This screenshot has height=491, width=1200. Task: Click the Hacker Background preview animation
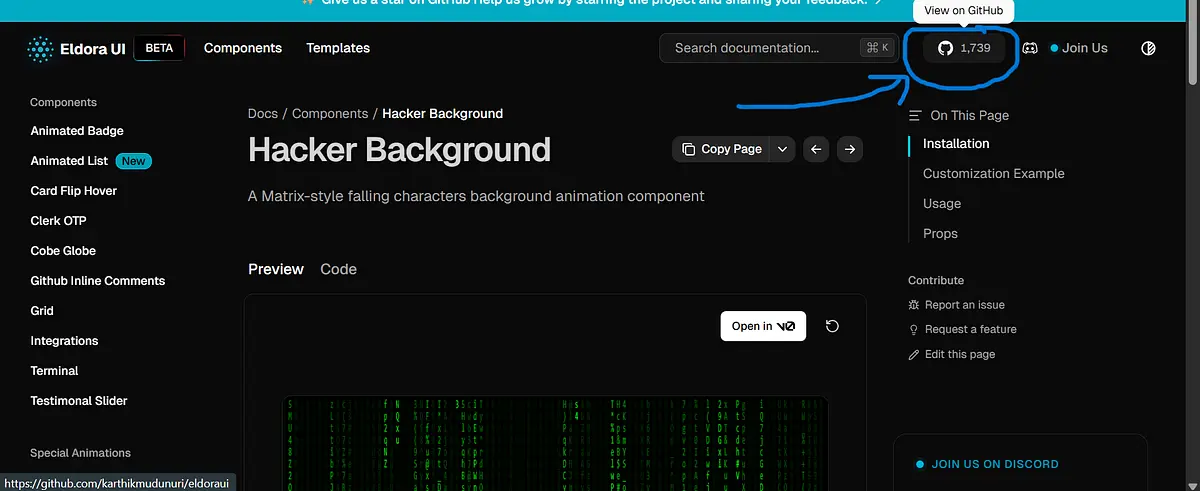[x=556, y=443]
